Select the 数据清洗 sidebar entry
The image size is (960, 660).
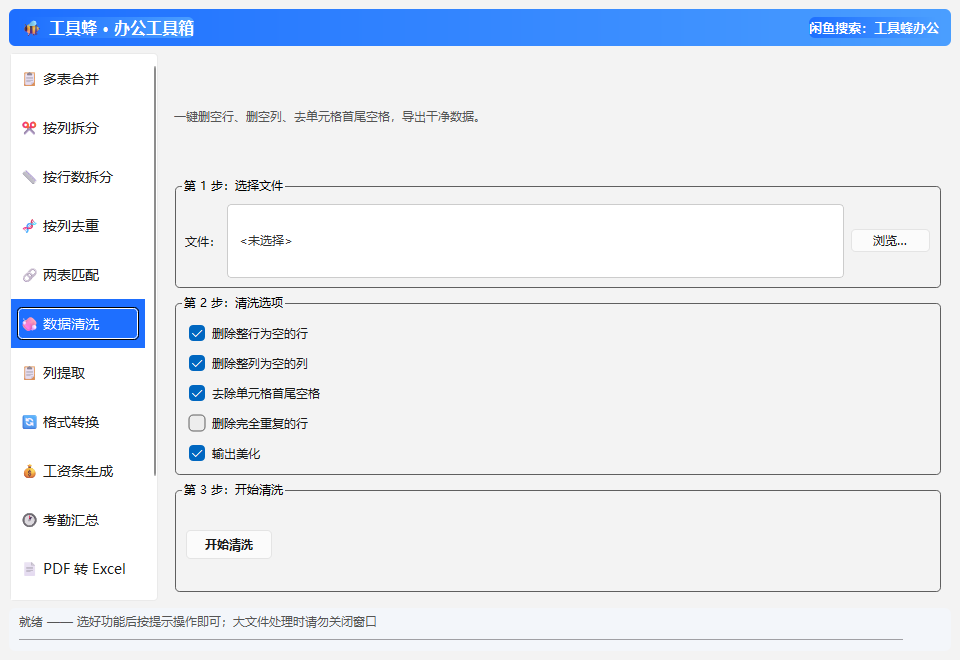pyautogui.click(x=78, y=324)
